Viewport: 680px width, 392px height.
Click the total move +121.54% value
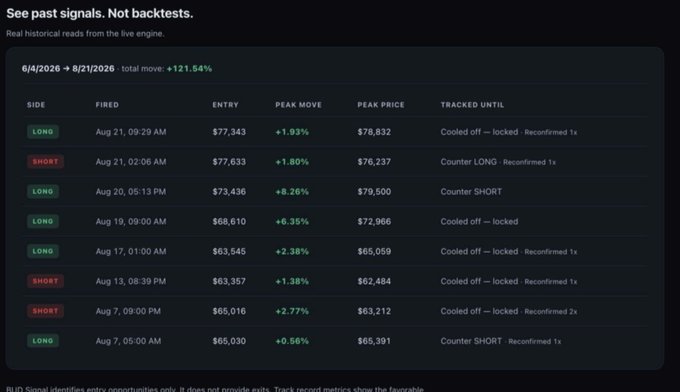(x=190, y=69)
